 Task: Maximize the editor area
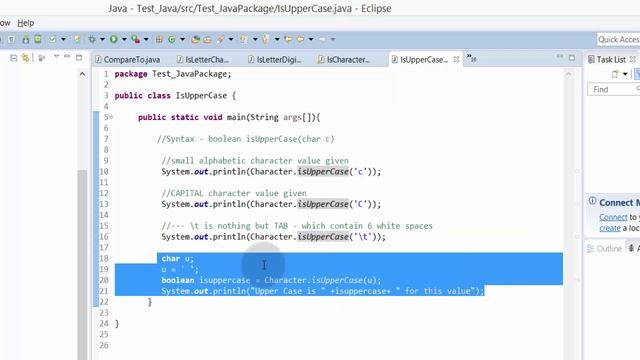(572, 58)
